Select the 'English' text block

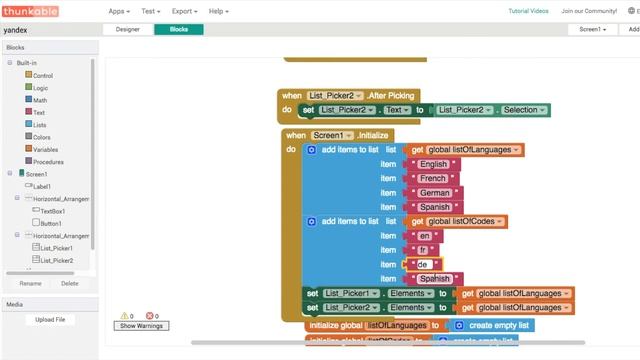[433, 164]
